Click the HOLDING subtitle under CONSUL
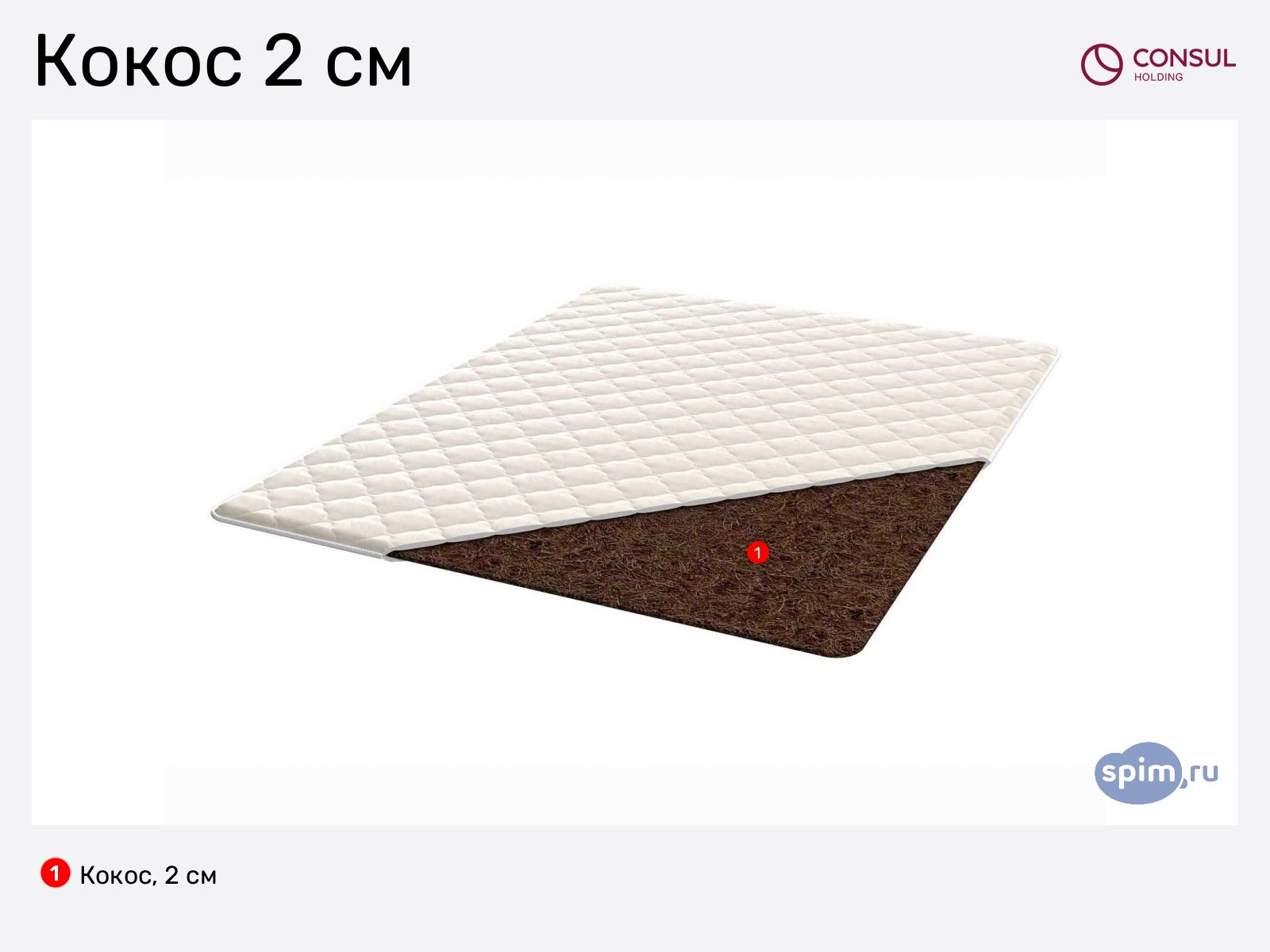 pos(1158,77)
